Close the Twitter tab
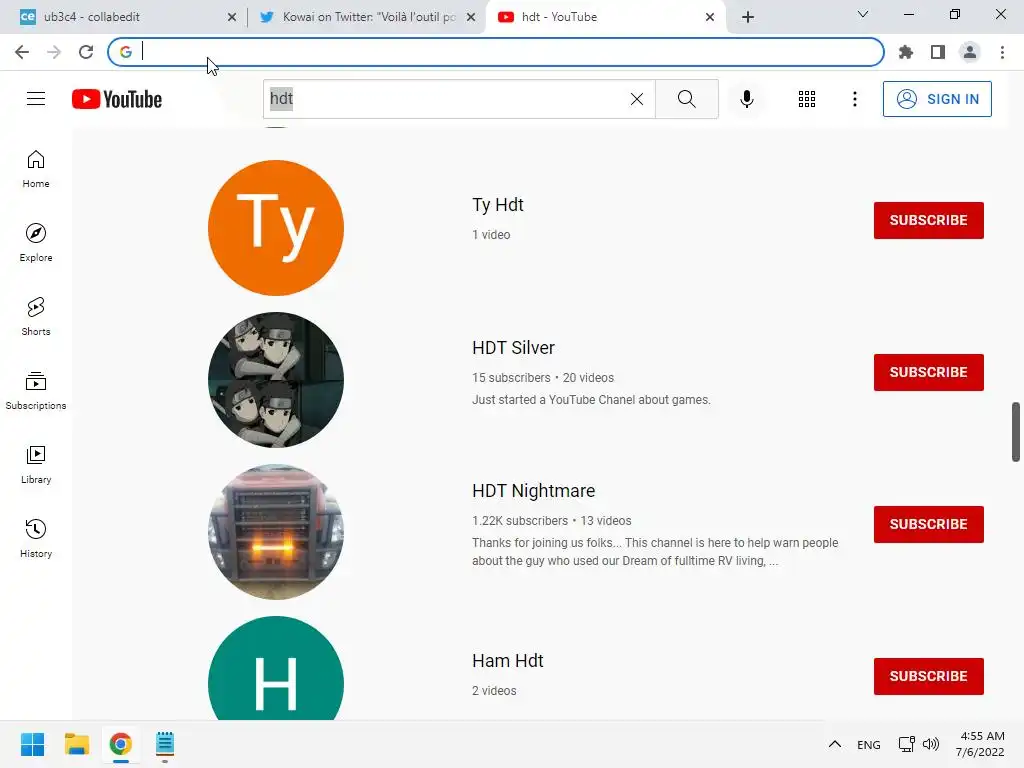 coord(471,18)
